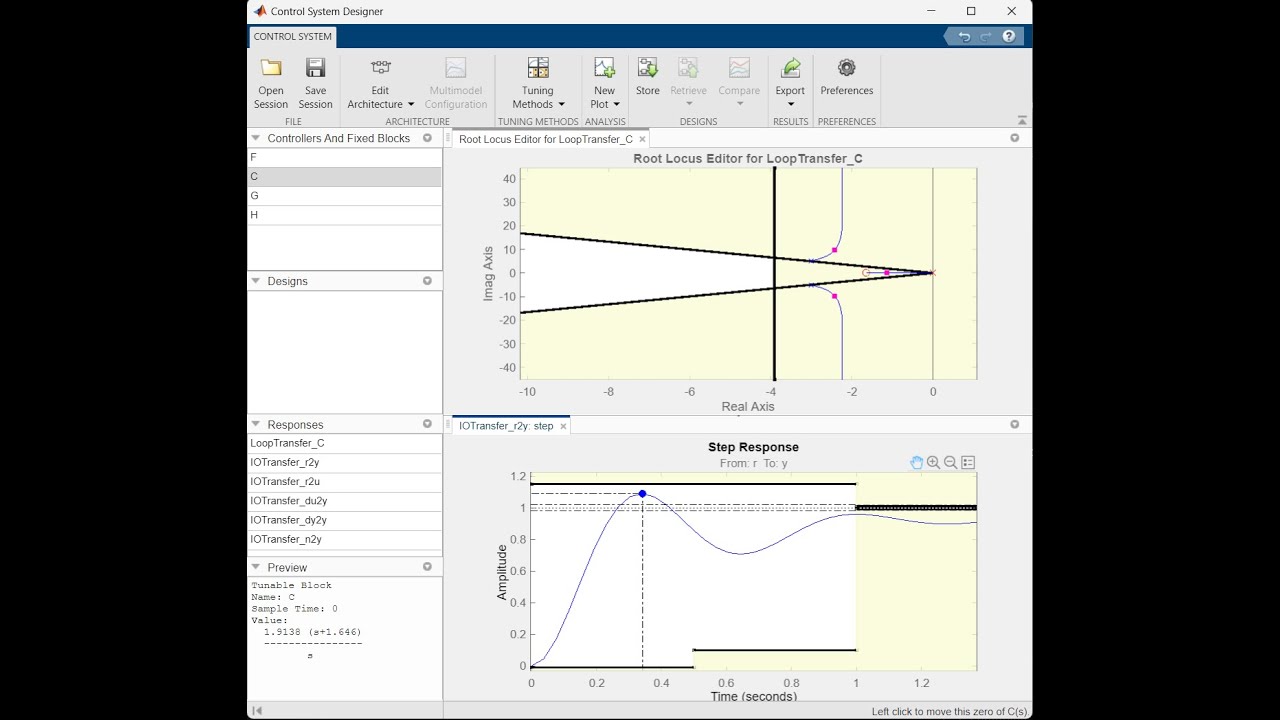Open Designs panel options menu

point(428,281)
